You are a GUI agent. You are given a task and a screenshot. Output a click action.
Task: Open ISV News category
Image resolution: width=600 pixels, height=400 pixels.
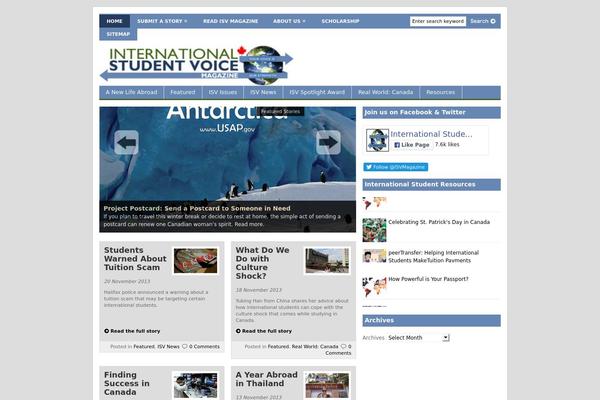click(x=263, y=92)
